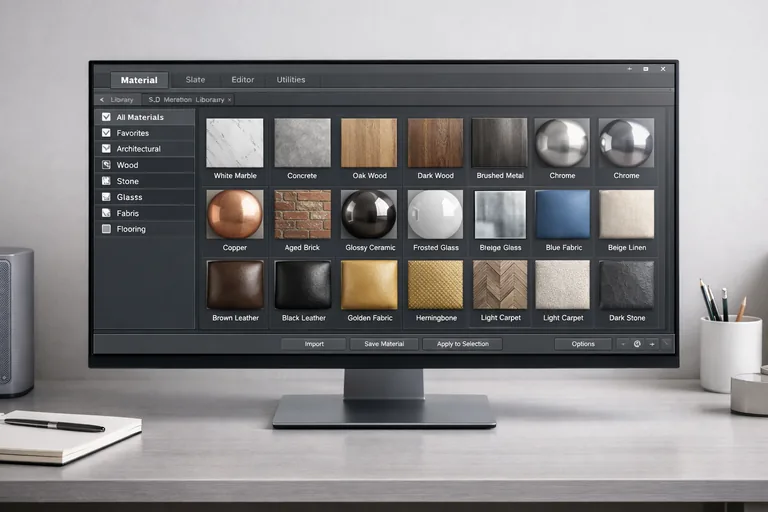Click the circular icon beside Options button
This screenshot has width=768, height=512.
click(x=637, y=344)
